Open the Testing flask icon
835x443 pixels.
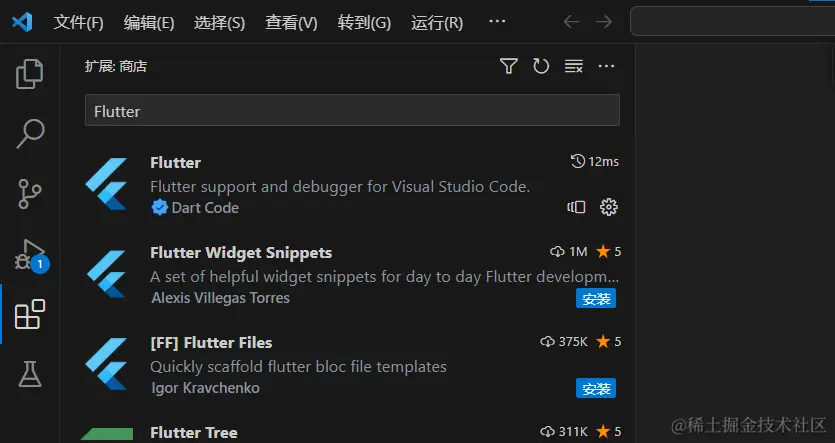point(30,374)
